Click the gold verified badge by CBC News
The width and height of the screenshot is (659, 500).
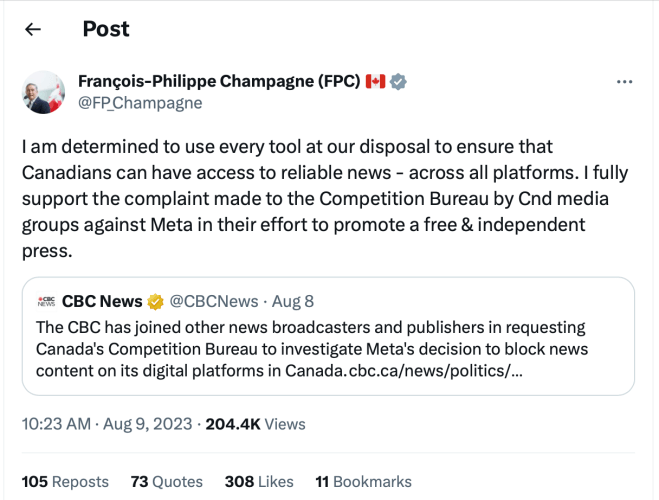[157, 300]
